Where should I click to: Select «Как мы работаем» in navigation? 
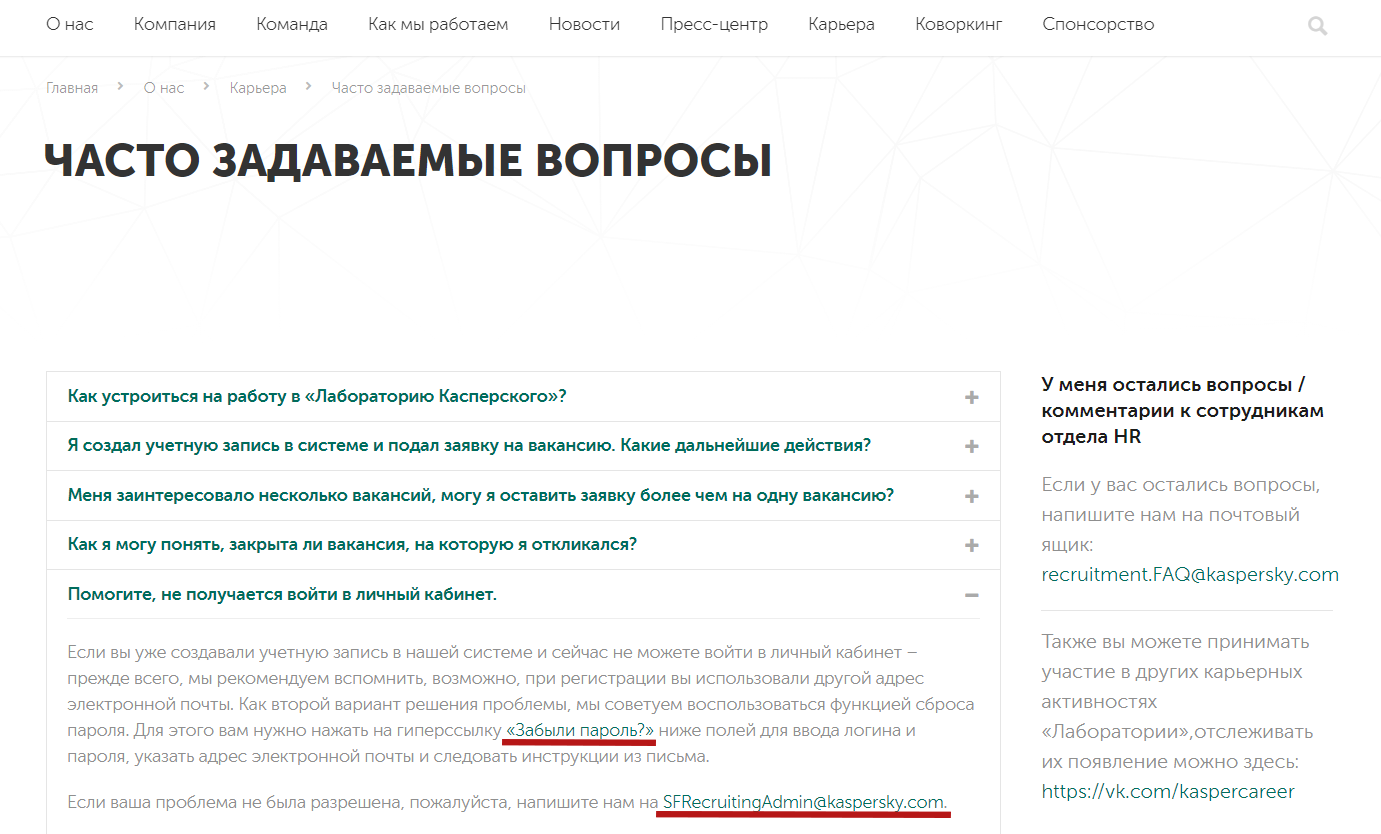[x=438, y=24]
